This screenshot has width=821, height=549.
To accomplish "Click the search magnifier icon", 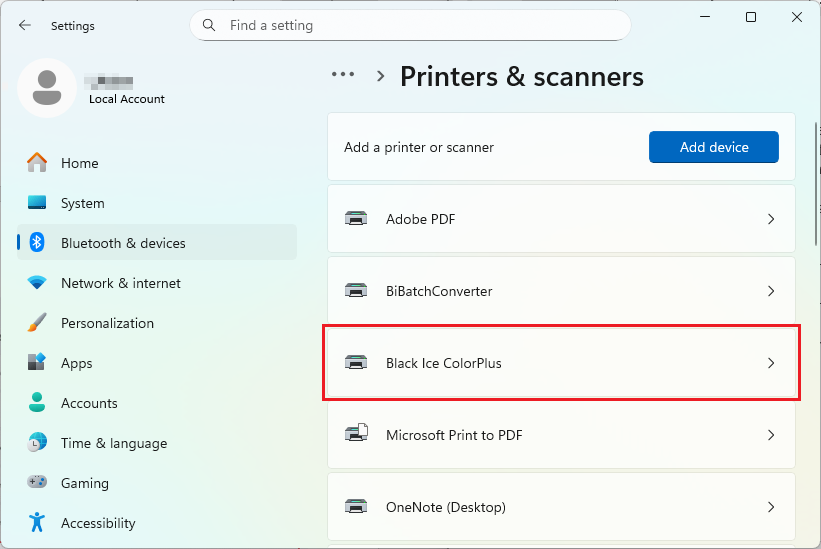I will coord(209,25).
